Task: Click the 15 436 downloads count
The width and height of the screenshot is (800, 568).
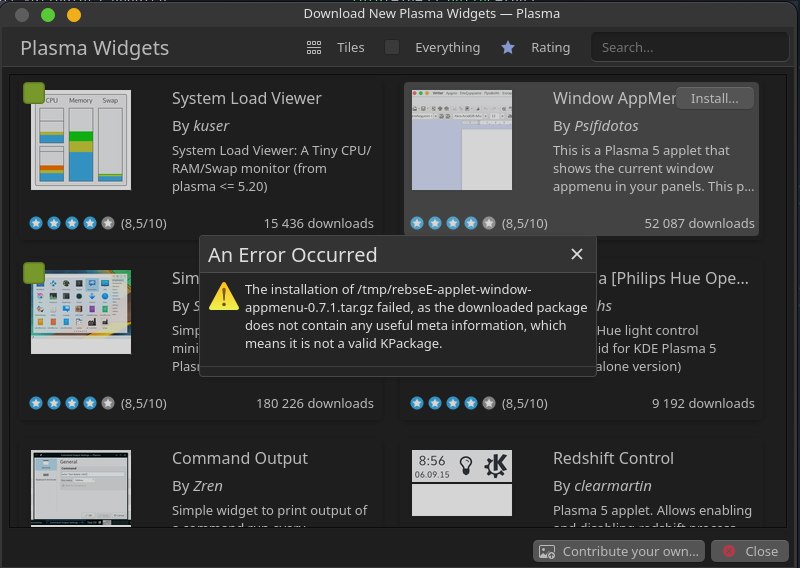Action: [x=318, y=223]
